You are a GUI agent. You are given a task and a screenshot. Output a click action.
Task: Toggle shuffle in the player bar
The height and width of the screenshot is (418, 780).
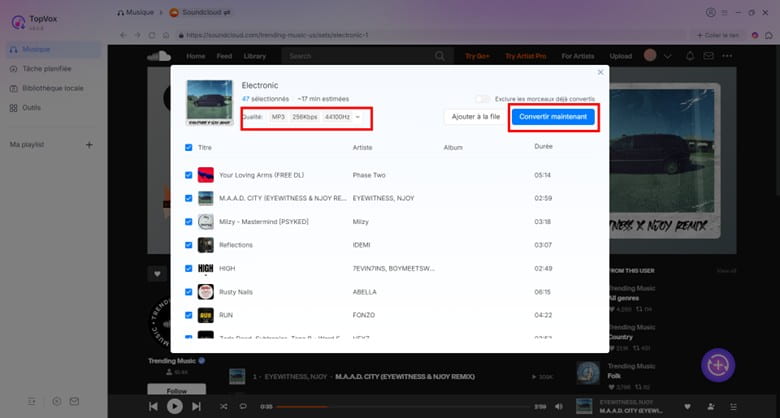coord(224,407)
